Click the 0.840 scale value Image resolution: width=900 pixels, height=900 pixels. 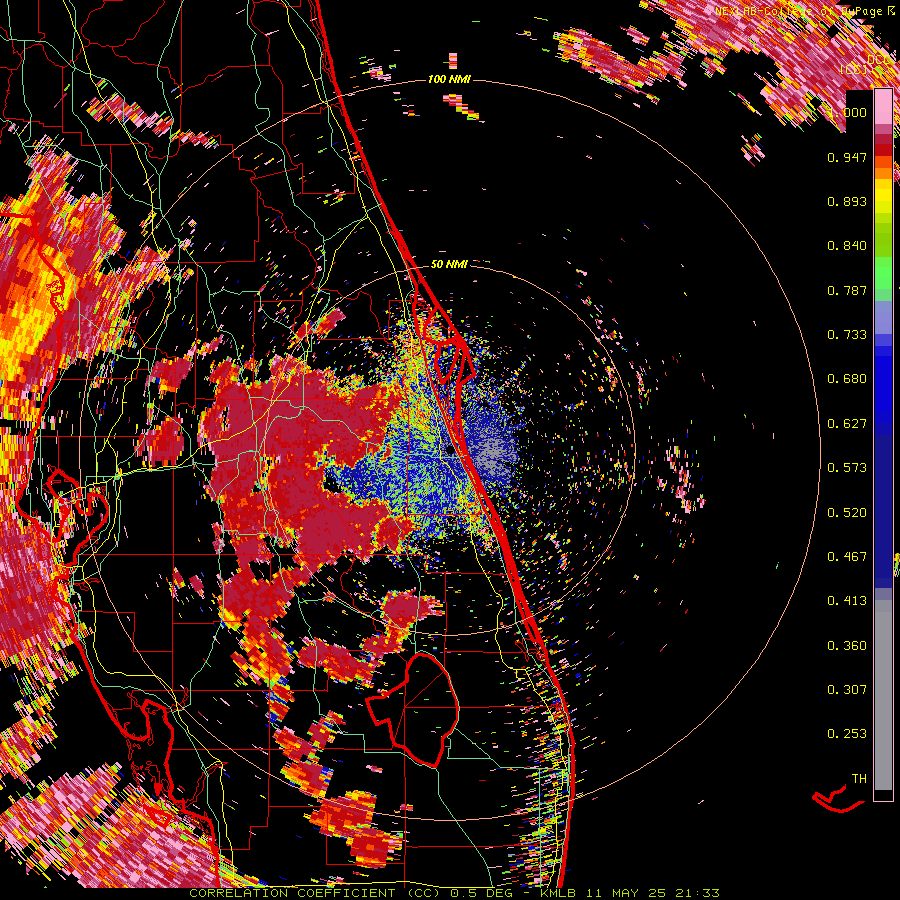pyautogui.click(x=847, y=246)
